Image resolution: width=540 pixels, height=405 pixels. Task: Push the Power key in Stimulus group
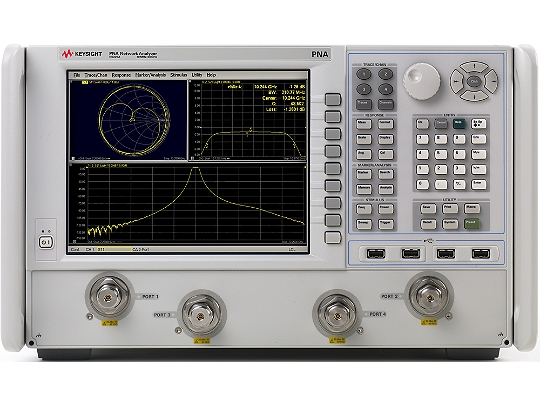click(x=385, y=209)
